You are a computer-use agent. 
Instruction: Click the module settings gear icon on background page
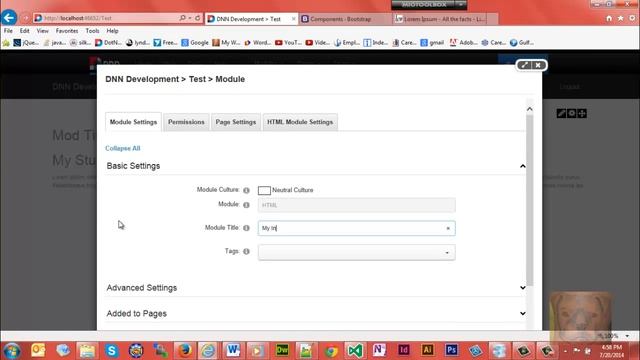coord(571,113)
